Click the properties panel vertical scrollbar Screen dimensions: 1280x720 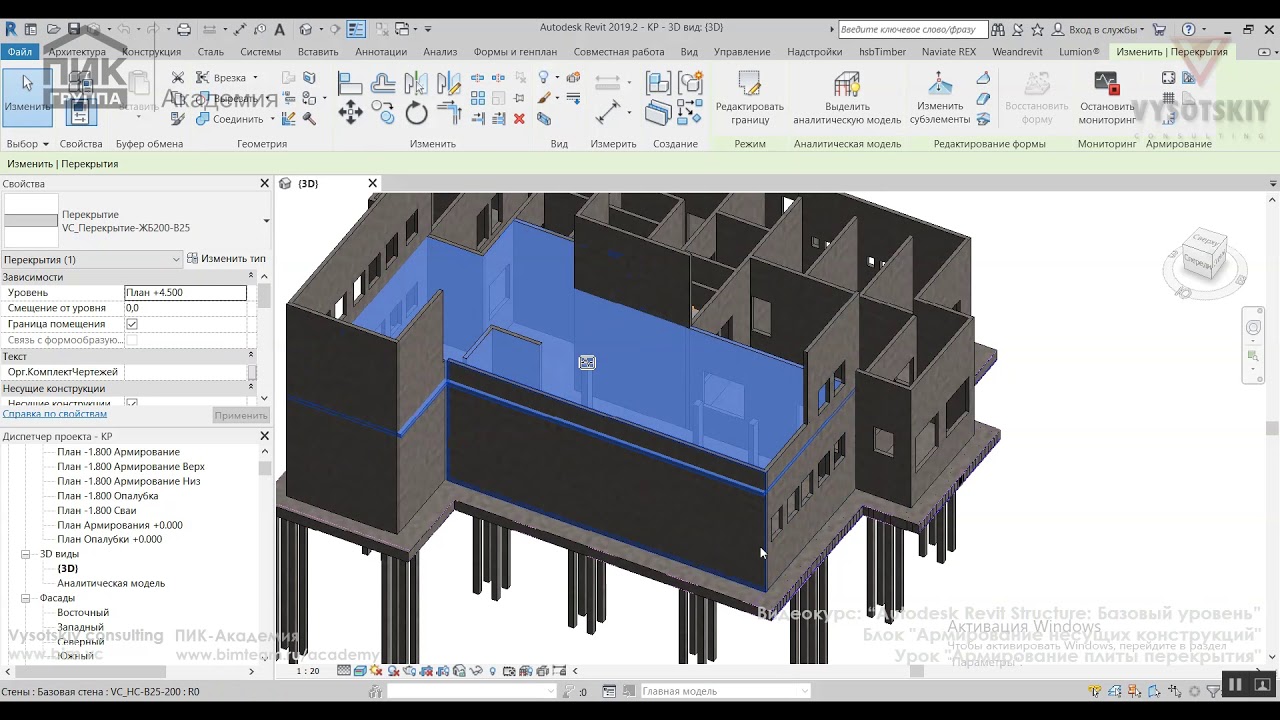click(x=264, y=295)
